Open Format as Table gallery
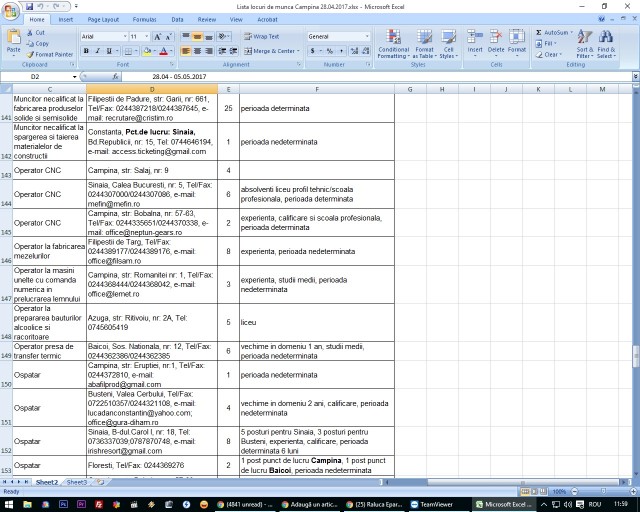 (x=424, y=44)
